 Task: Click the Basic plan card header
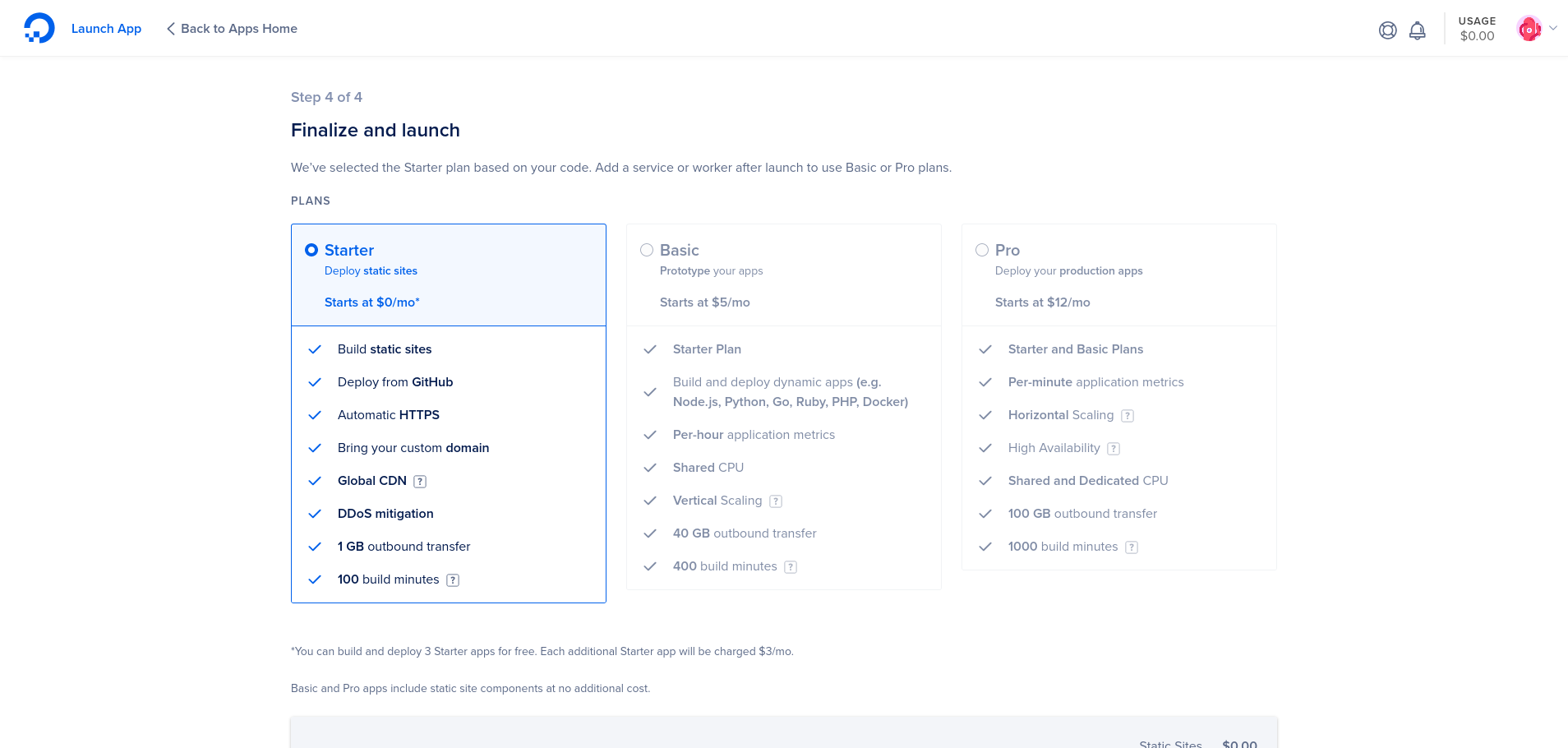pos(783,275)
